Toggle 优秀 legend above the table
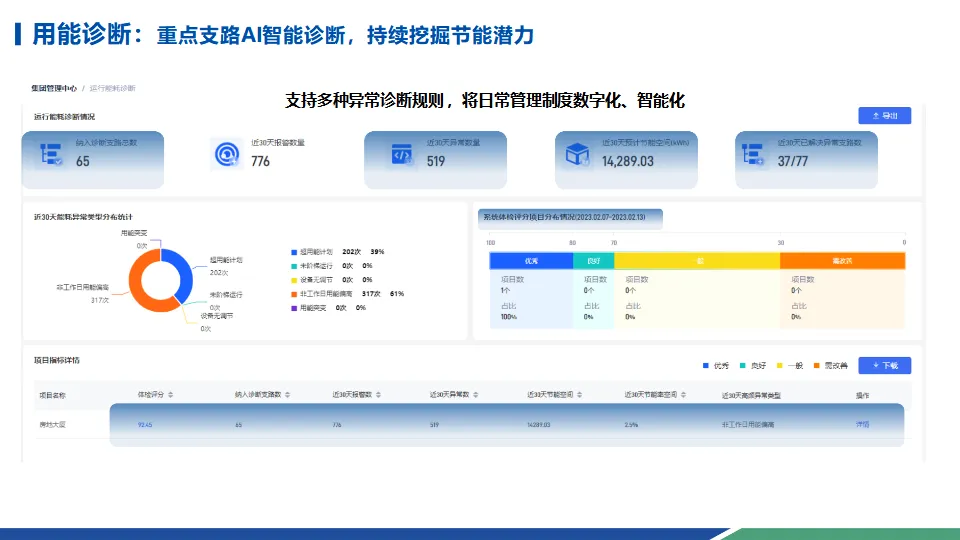Screen dimensions: 960x540 (x=716, y=366)
